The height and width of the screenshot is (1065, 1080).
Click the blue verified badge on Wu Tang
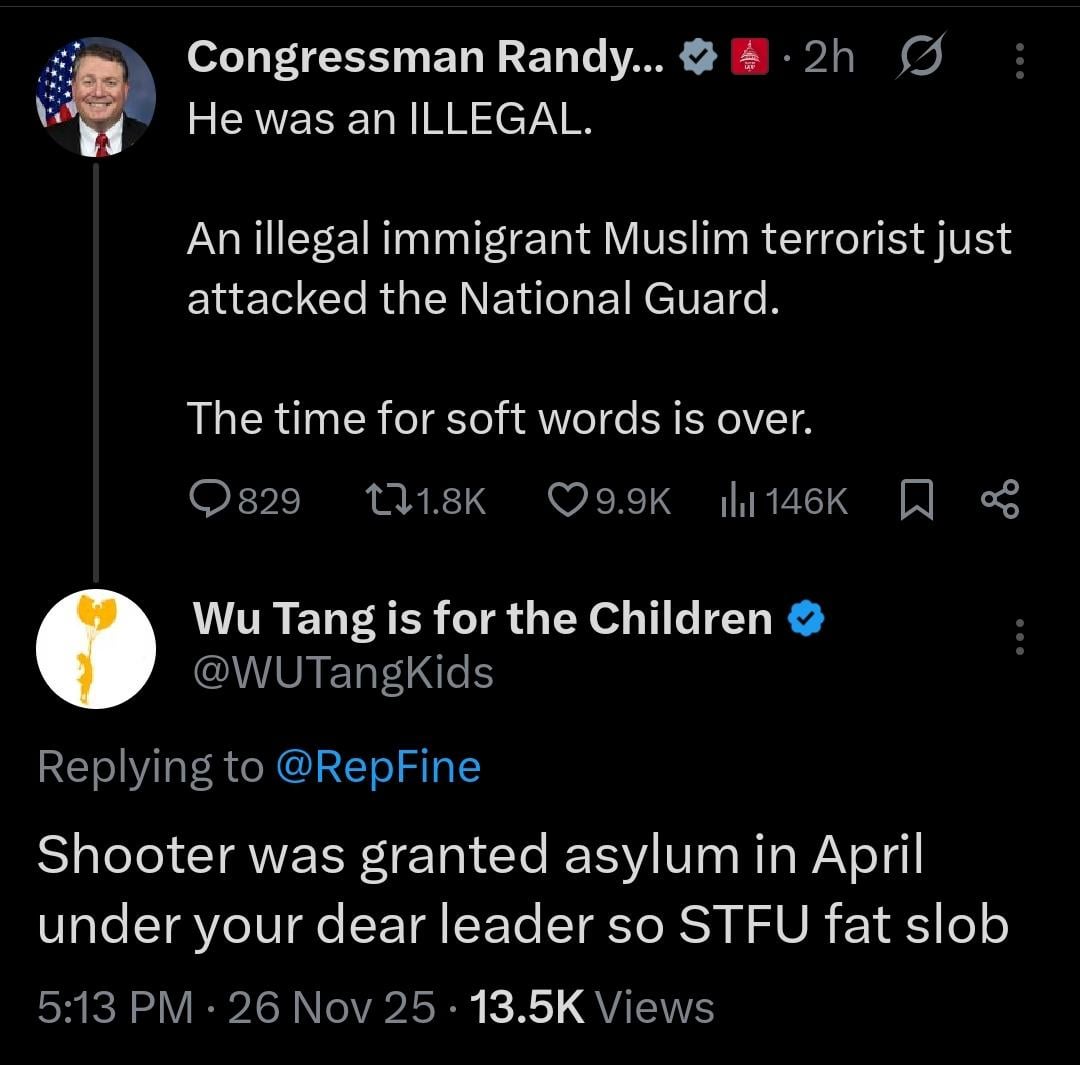click(806, 620)
